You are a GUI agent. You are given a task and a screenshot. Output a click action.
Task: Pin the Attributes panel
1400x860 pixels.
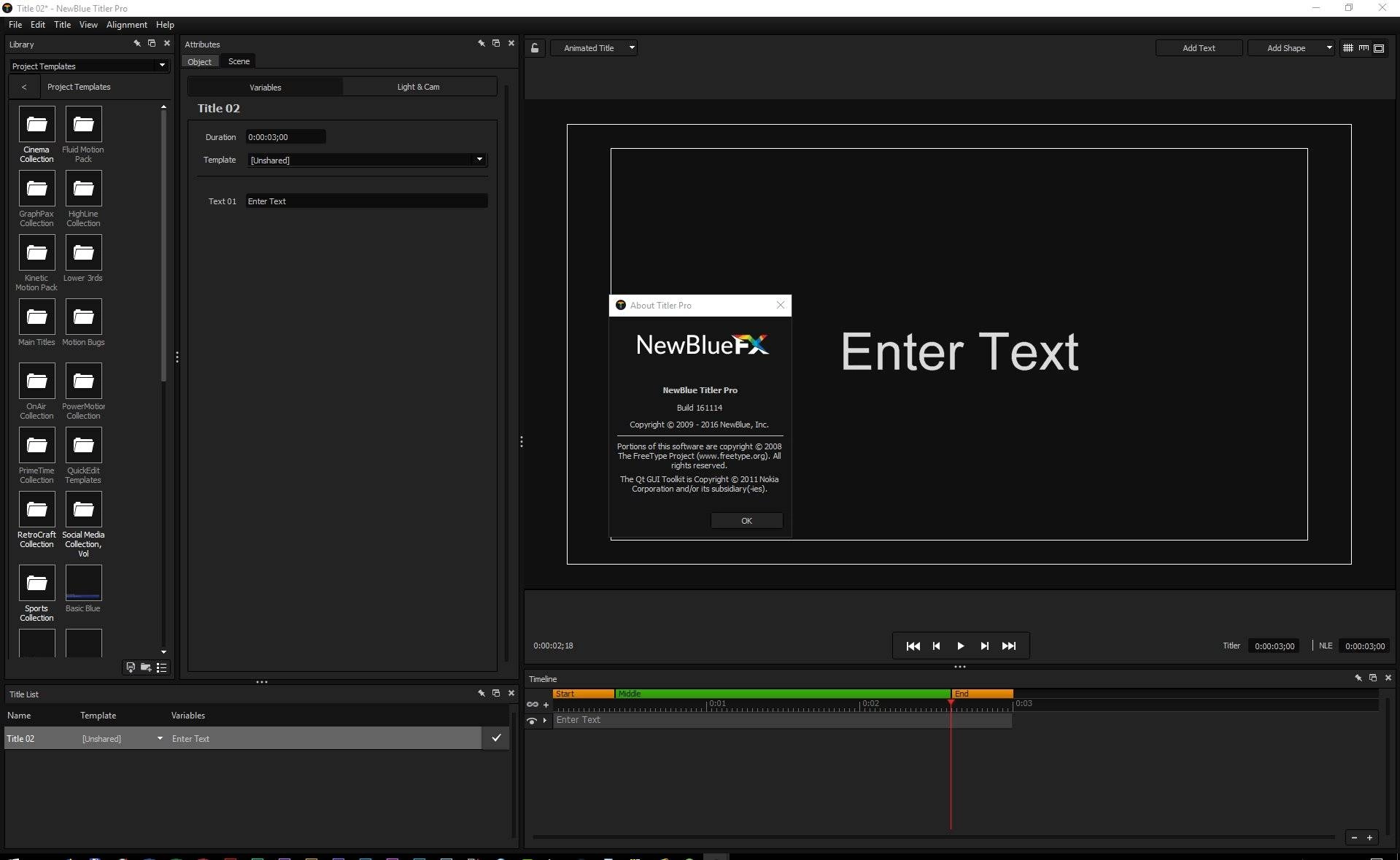coord(482,44)
